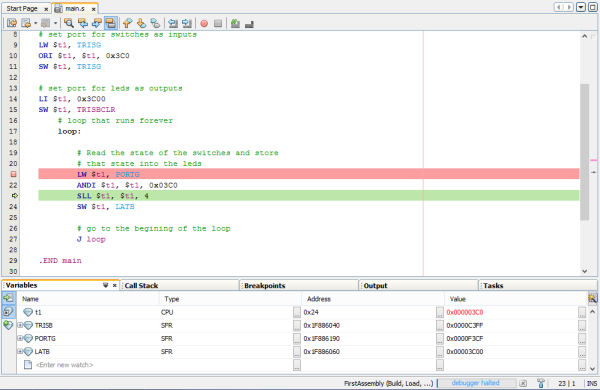Click the Shift Line Right icon

tap(187, 23)
